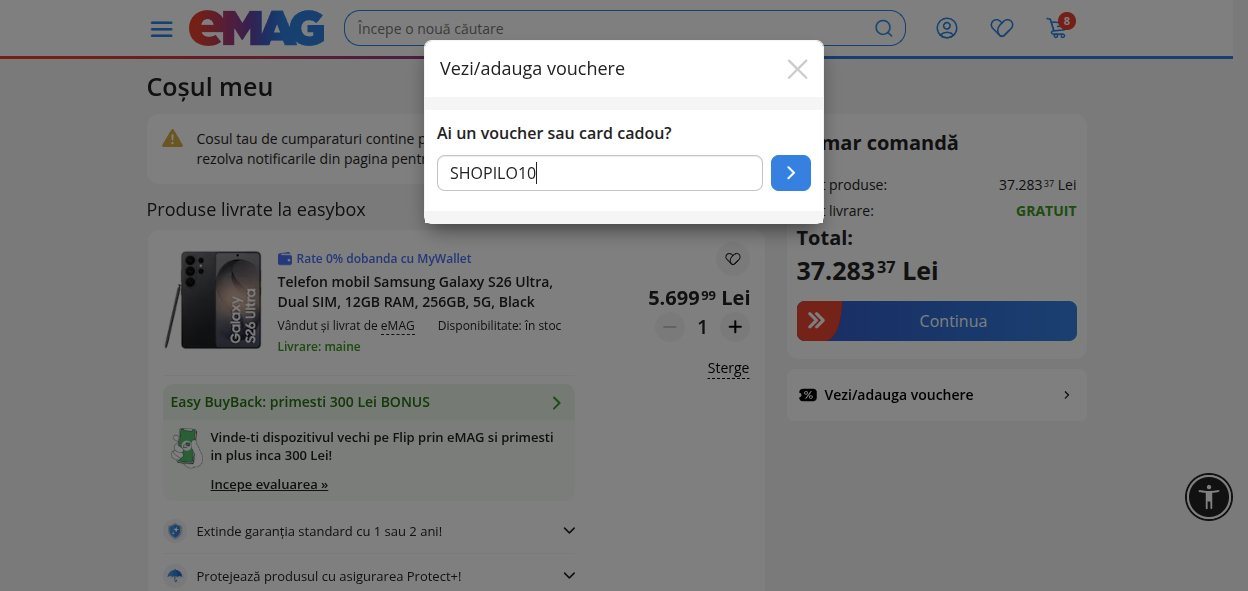The image size is (1248, 591).
Task: Add Galaxy S26 Ultra to favorites
Action: (733, 259)
